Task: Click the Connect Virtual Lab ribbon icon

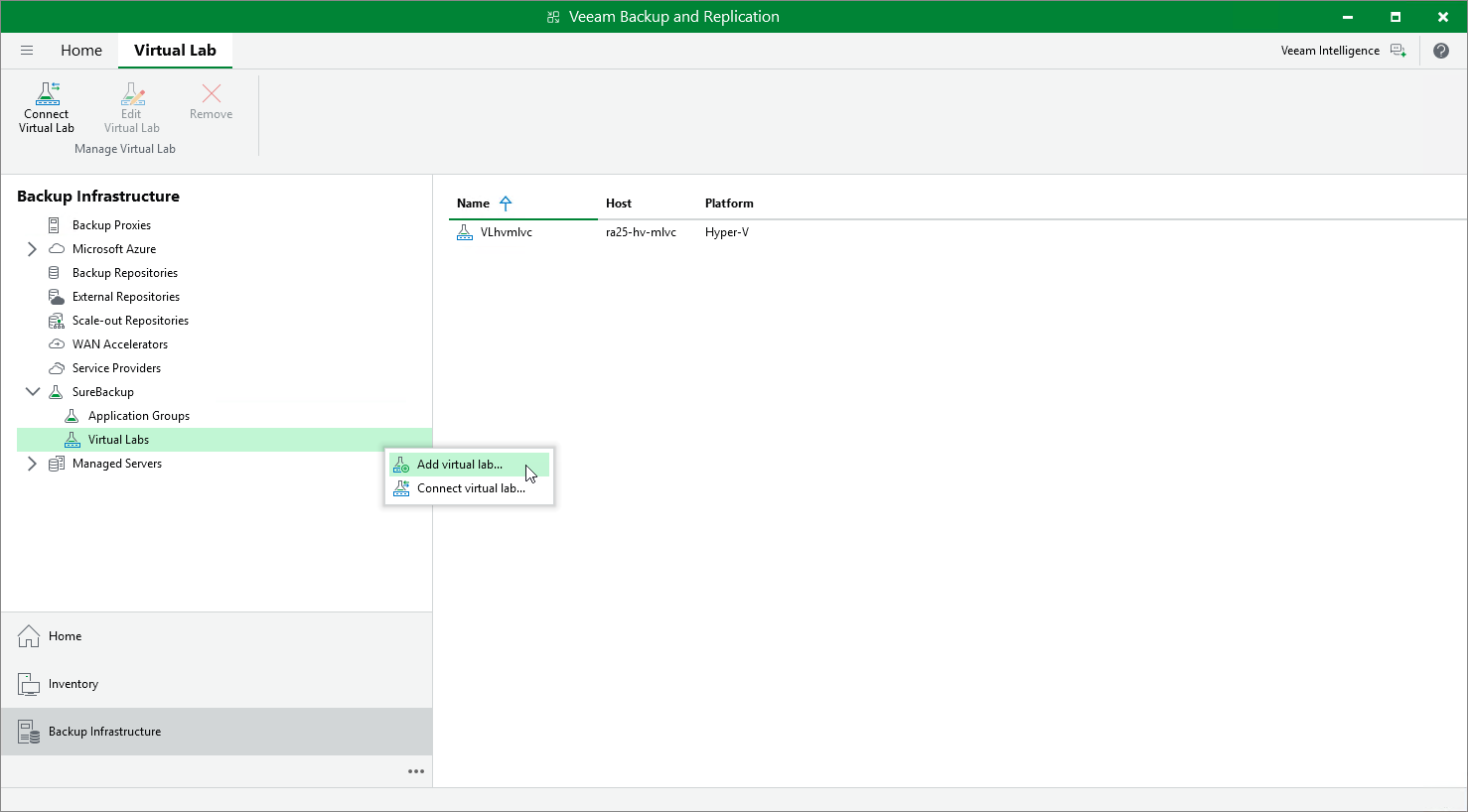Action: (47, 93)
